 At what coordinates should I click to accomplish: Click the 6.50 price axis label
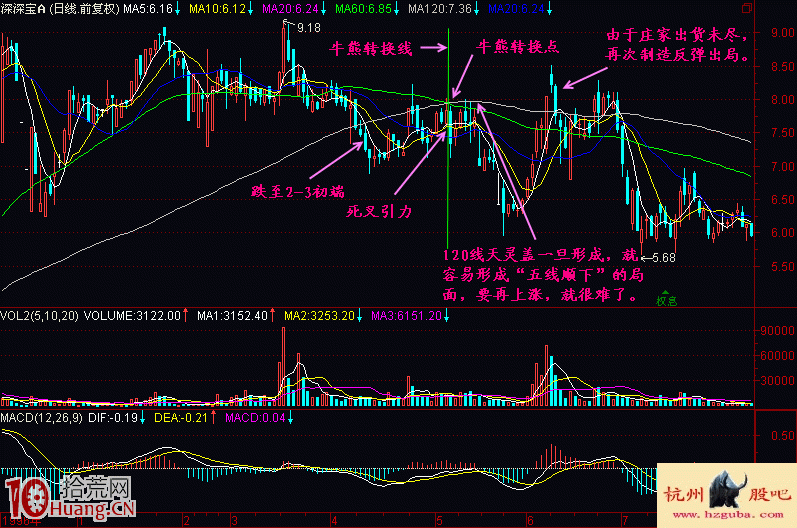[x=783, y=200]
